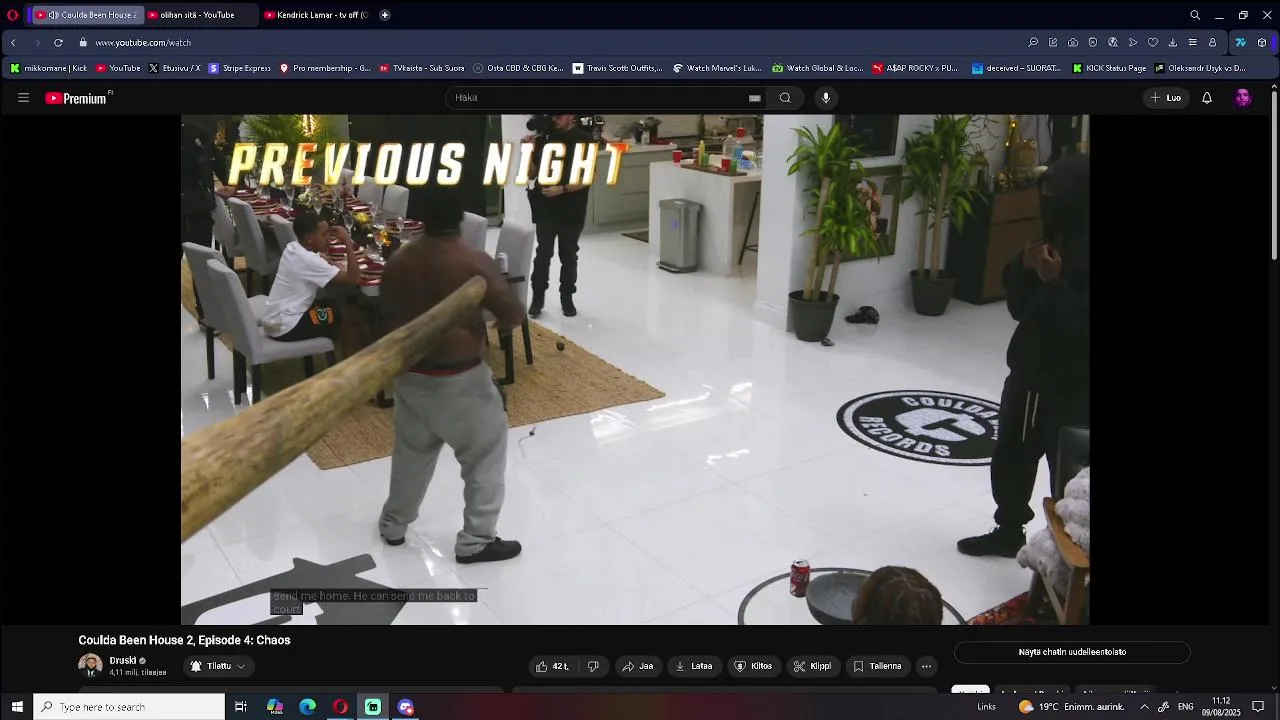Open a new browser tab
1280x720 pixels.
(385, 15)
